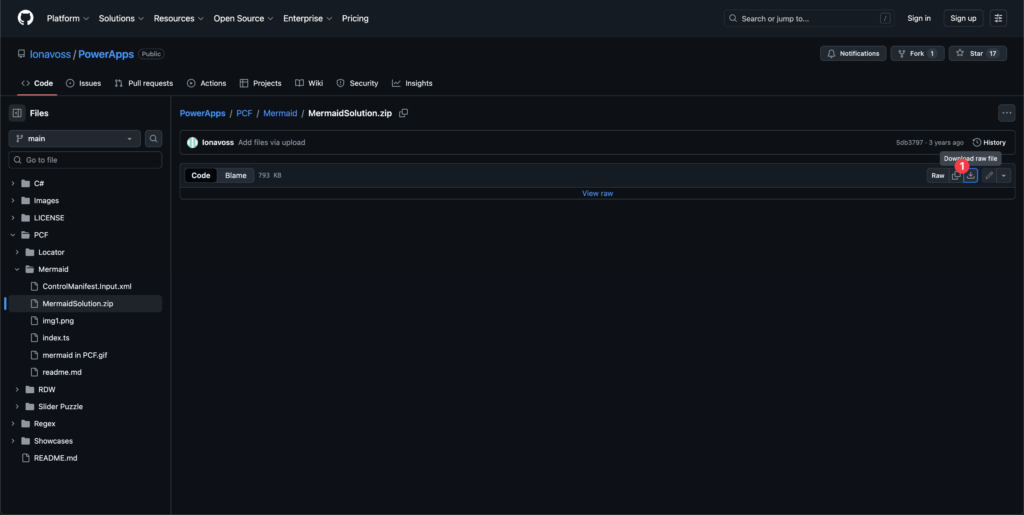
Task: Copy the file path next to MermaidSolution.zip
Action: coord(404,113)
